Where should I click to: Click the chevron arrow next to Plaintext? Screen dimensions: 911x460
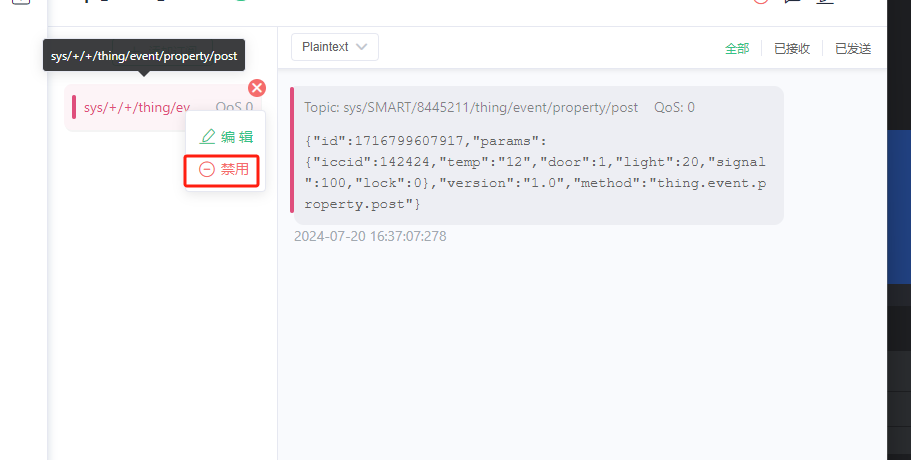pos(362,47)
